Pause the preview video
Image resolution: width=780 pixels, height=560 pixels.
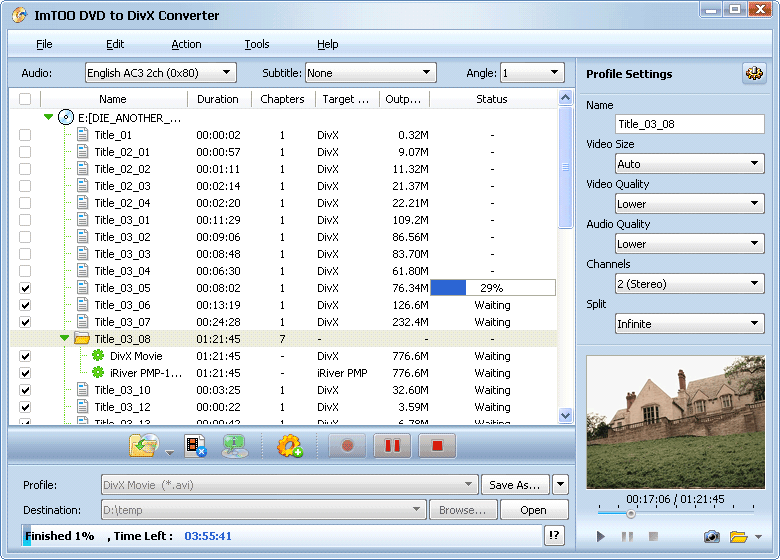coord(627,536)
